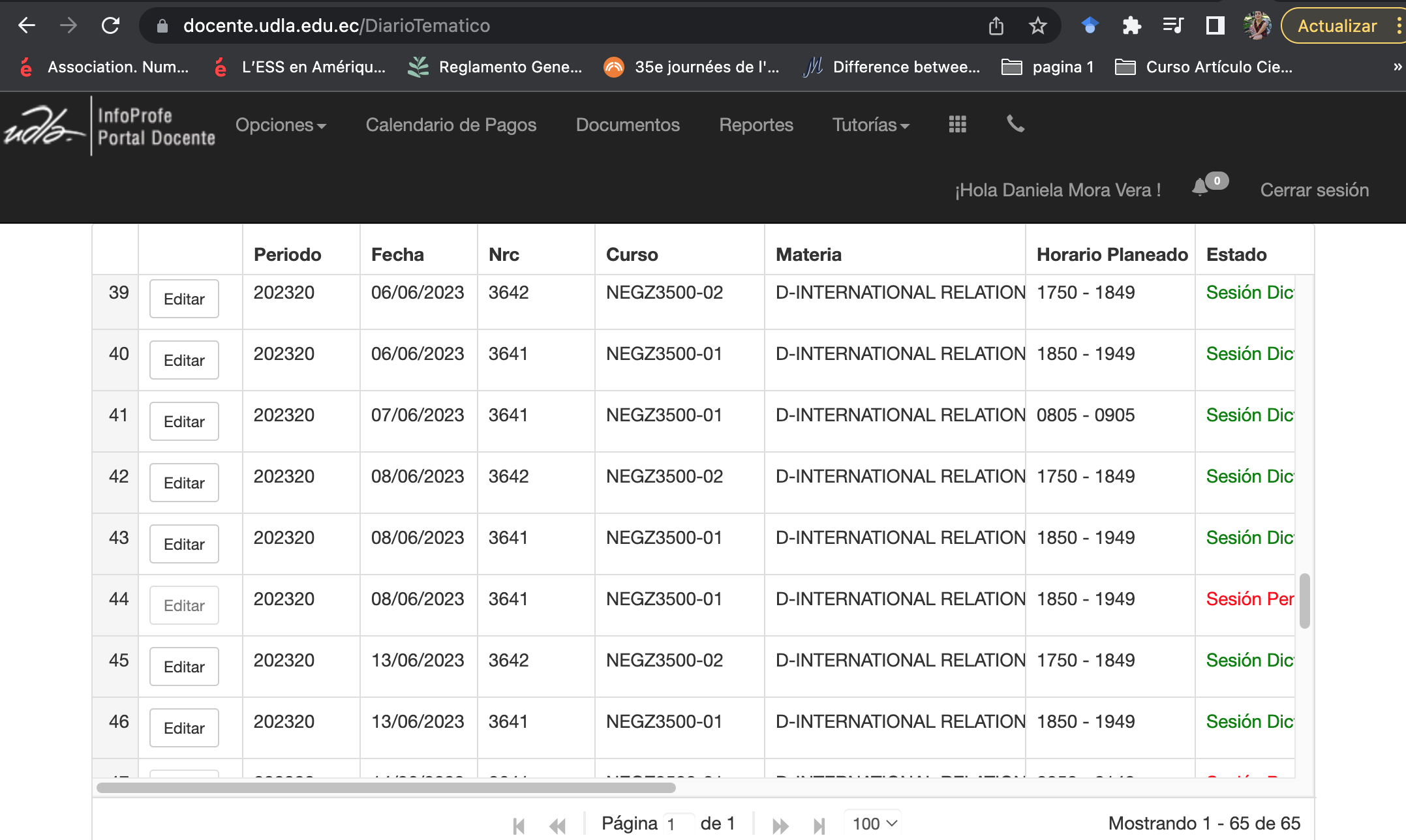Click the notification bell icon
Screen dimensions: 1406x840
1200,188
